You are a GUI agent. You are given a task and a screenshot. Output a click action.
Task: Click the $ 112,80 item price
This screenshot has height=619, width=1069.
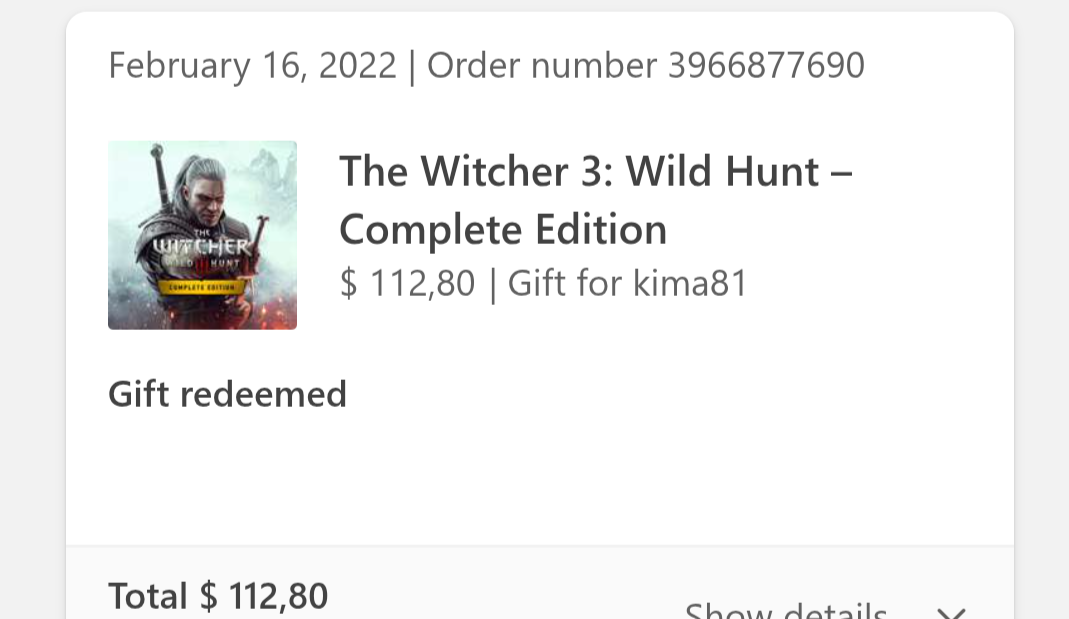click(407, 283)
